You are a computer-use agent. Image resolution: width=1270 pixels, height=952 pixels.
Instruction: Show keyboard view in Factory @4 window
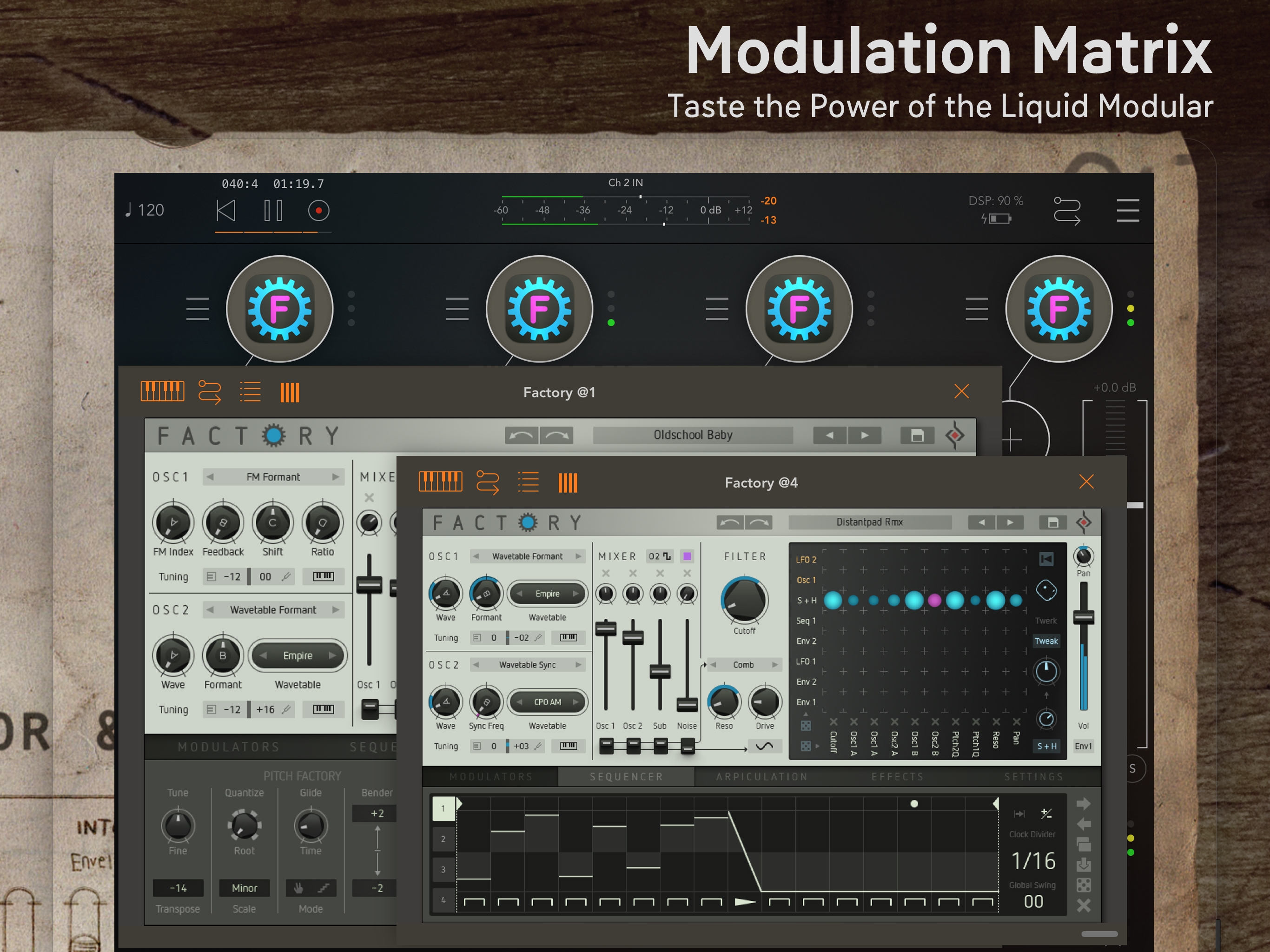pos(440,482)
